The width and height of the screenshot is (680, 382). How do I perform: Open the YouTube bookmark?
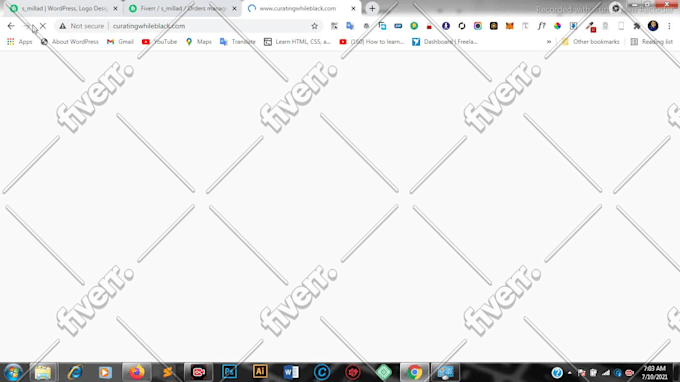click(159, 42)
